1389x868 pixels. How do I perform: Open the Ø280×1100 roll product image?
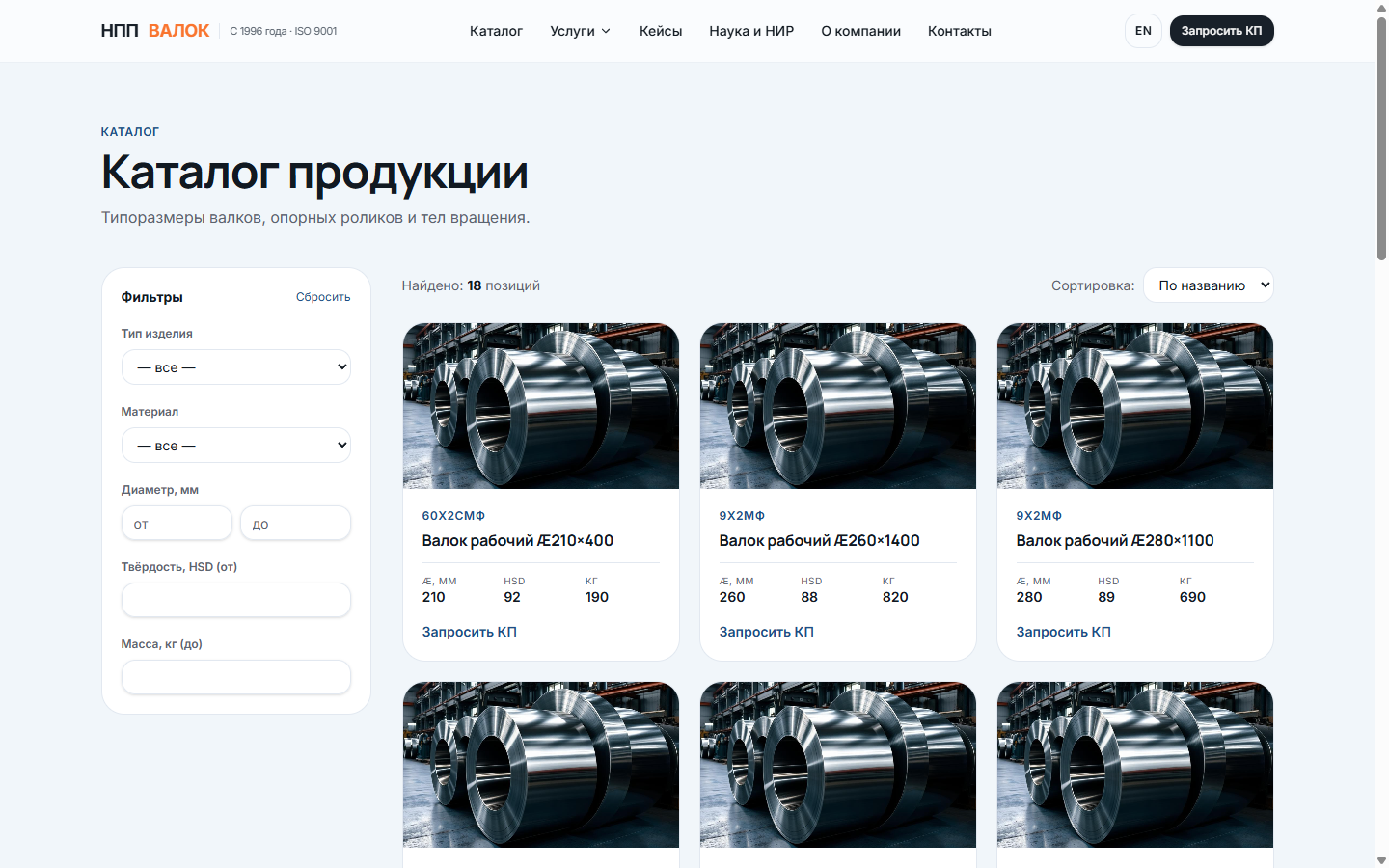click(1135, 406)
